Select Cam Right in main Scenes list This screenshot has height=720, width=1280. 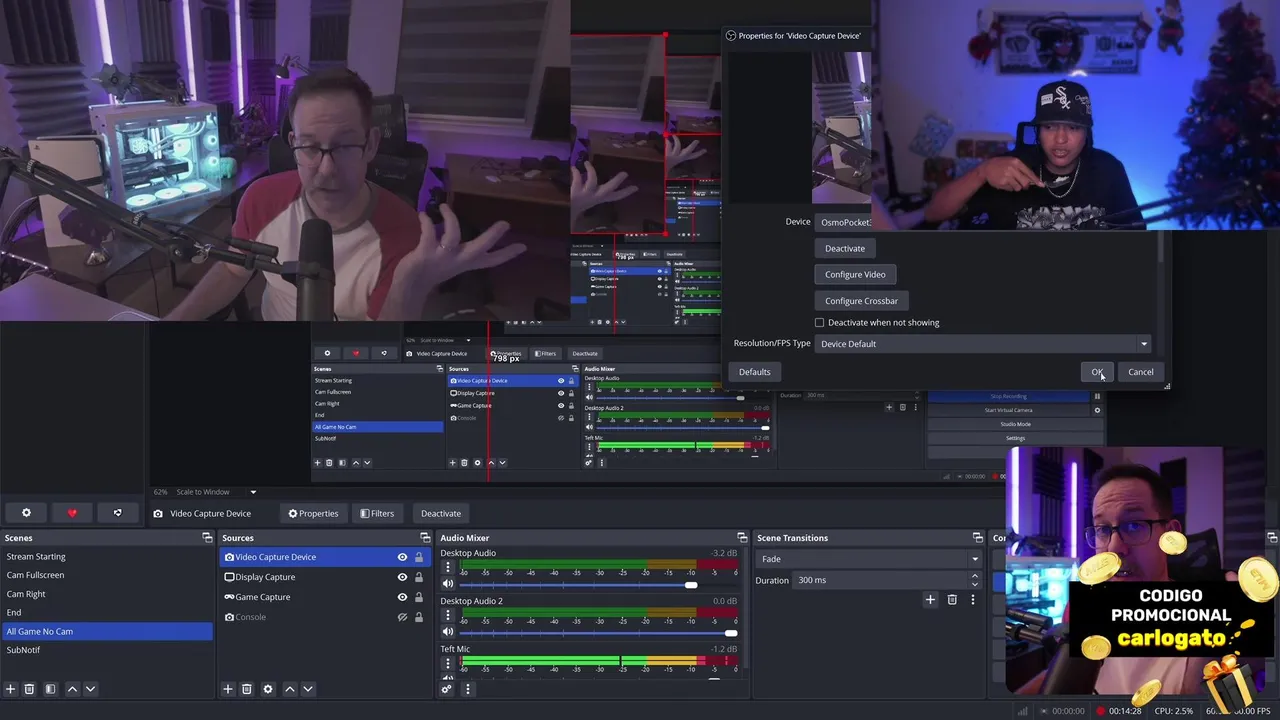(107, 594)
